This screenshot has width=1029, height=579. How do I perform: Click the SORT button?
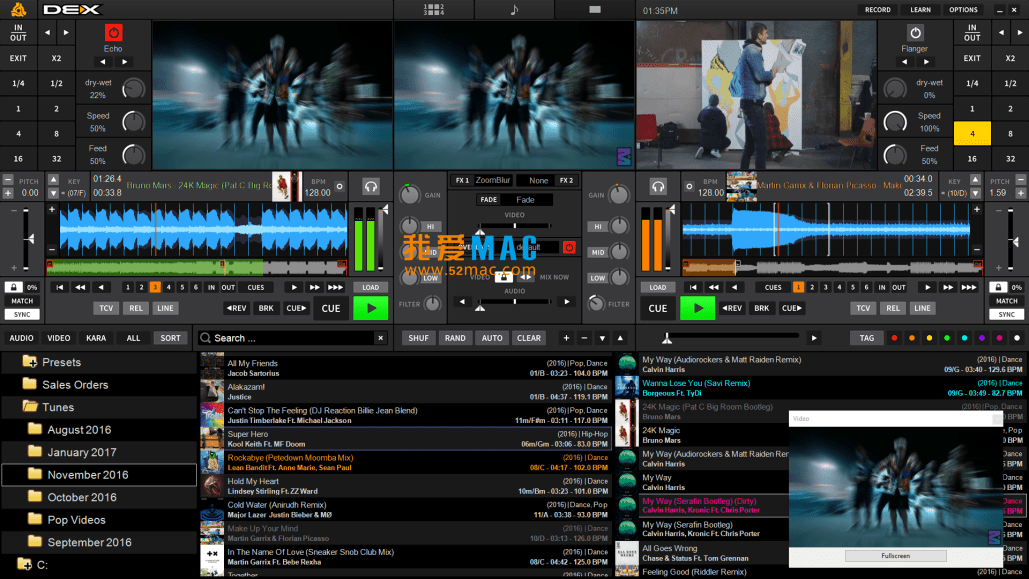170,338
